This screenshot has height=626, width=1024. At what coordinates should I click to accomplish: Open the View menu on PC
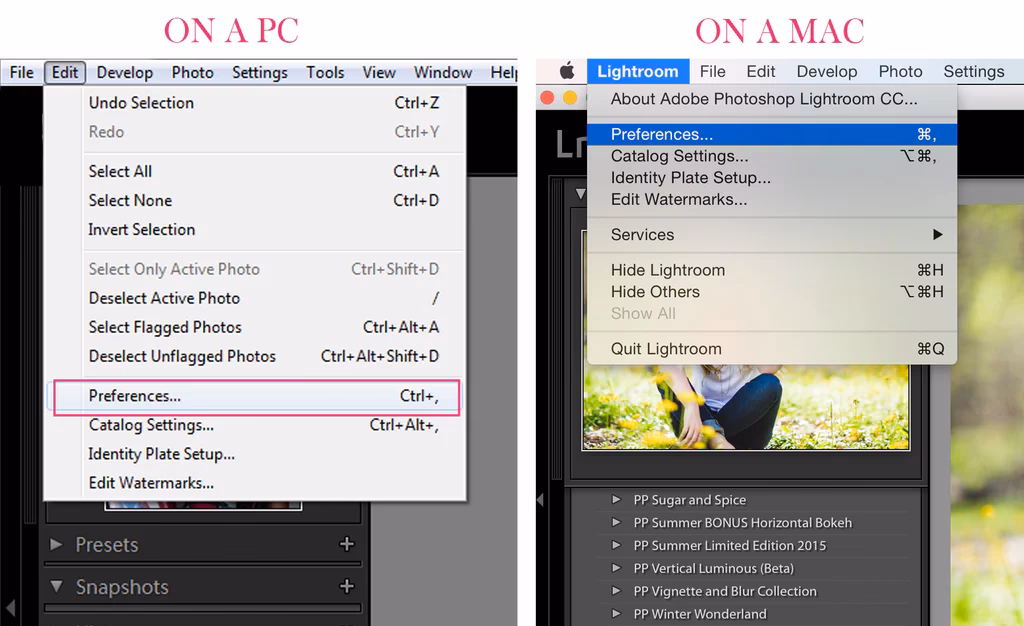pos(379,72)
